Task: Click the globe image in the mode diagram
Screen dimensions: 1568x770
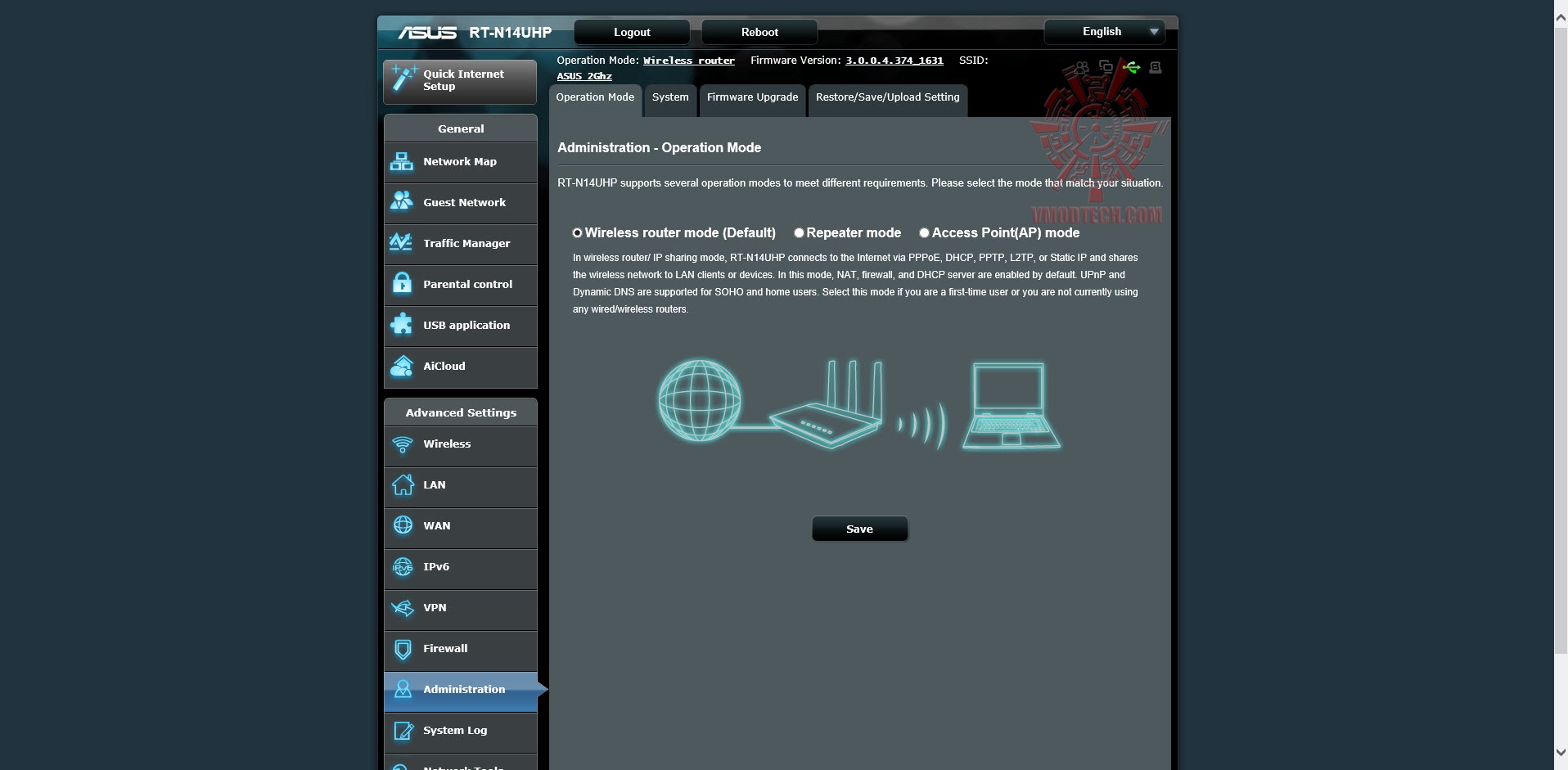Action: (700, 401)
